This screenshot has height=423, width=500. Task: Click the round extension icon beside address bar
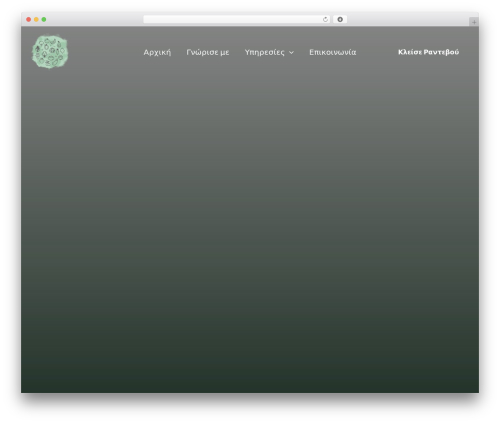[340, 19]
